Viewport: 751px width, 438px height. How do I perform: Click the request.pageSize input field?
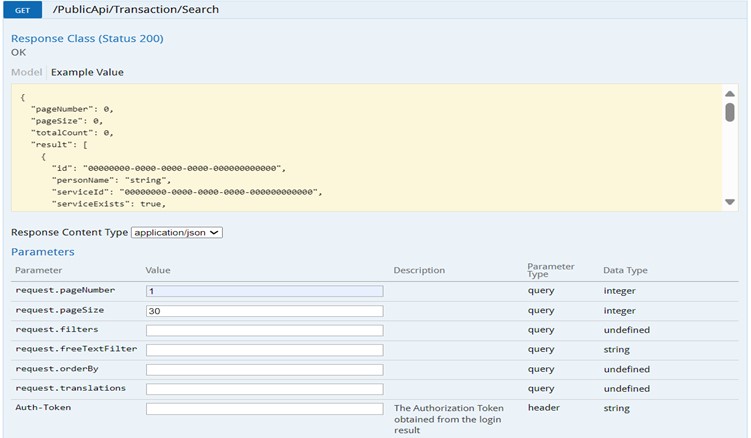264,311
